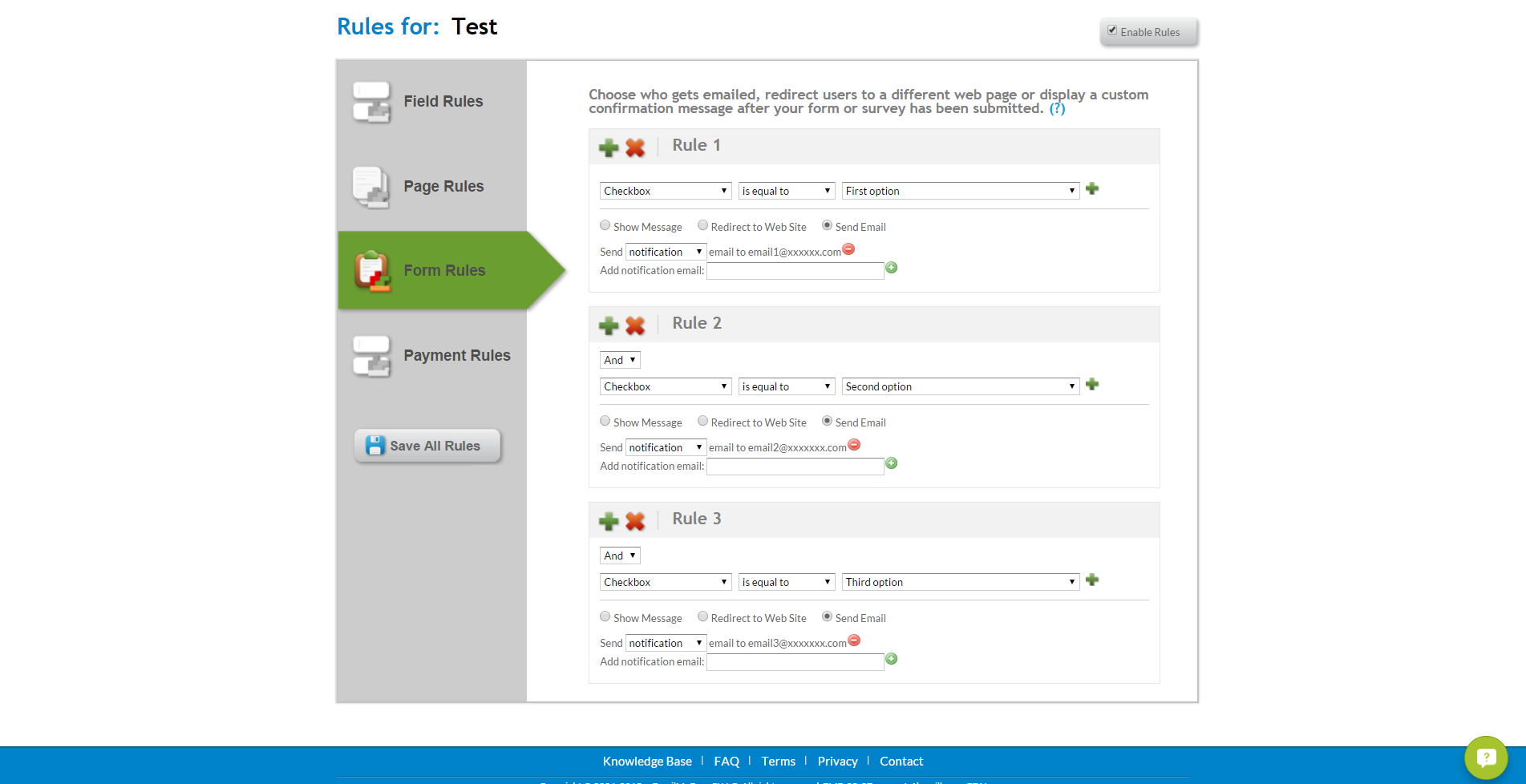Click the Field Rules sidebar icon
The height and width of the screenshot is (784, 1526).
coord(371,102)
